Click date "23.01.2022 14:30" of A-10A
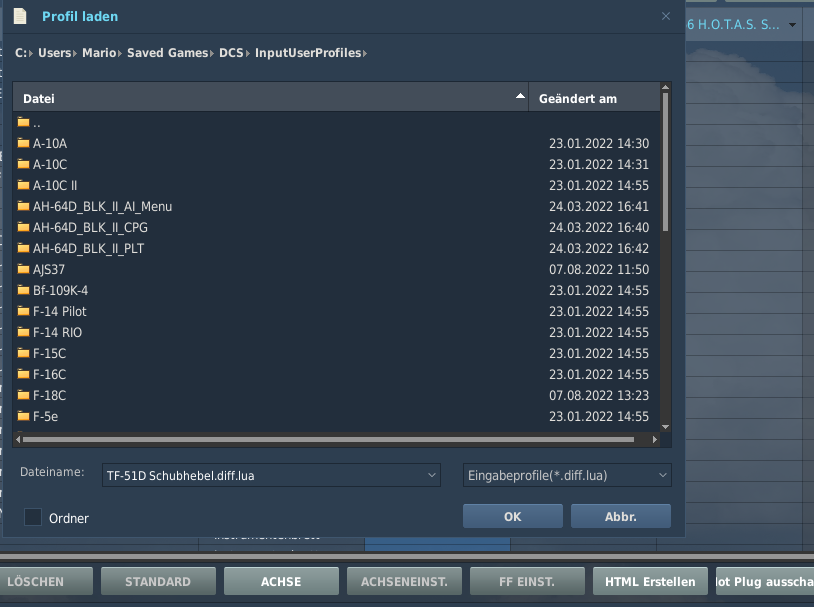 point(599,143)
